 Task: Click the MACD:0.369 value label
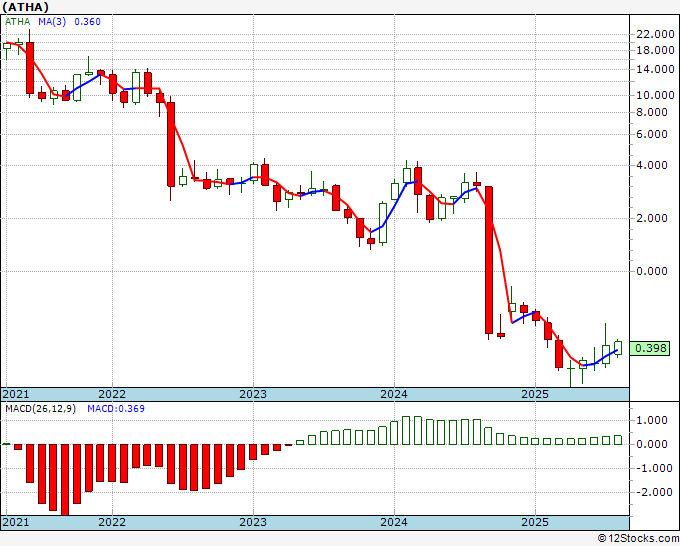coord(116,409)
